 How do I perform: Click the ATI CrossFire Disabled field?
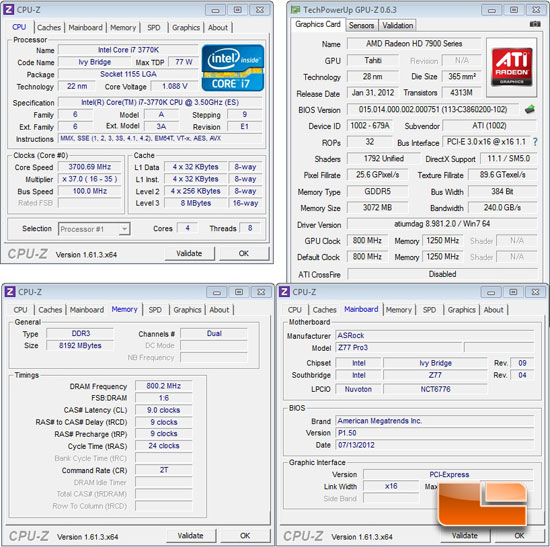442,274
